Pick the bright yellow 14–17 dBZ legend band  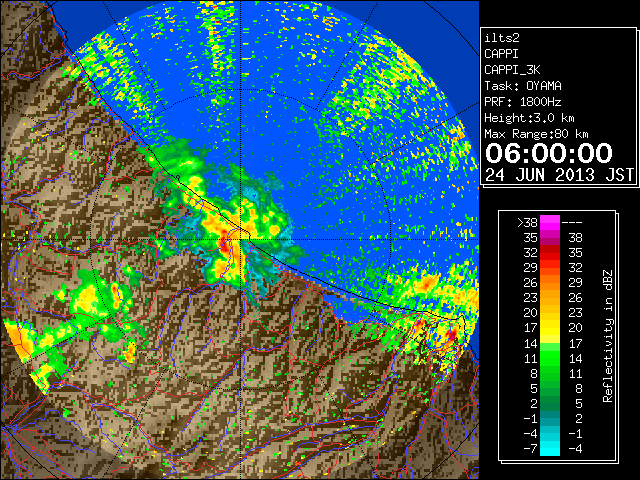point(550,337)
